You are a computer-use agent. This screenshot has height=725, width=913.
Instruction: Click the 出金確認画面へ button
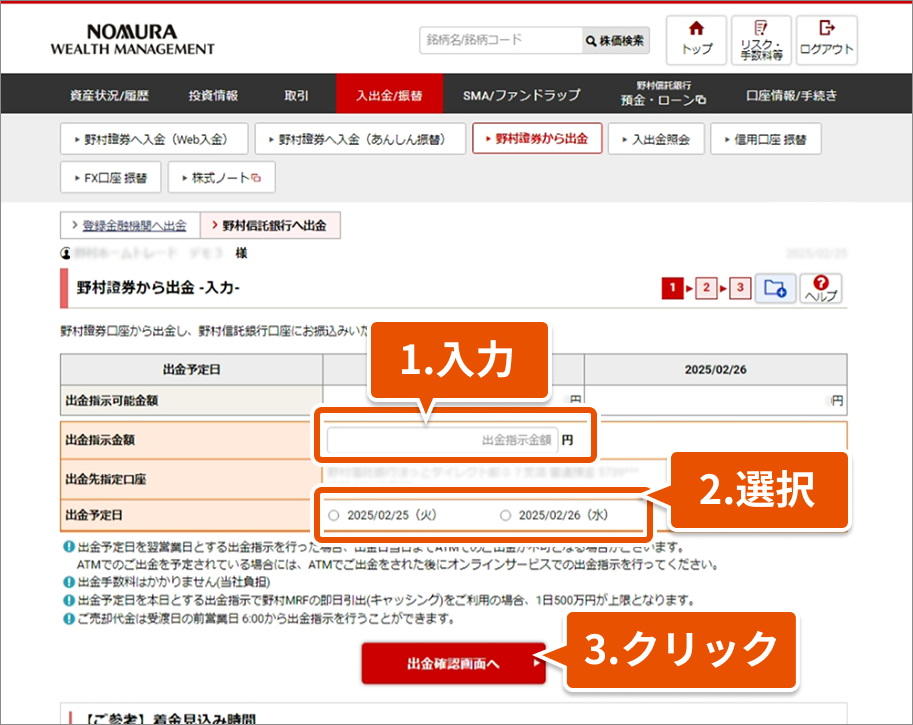pyautogui.click(x=453, y=663)
